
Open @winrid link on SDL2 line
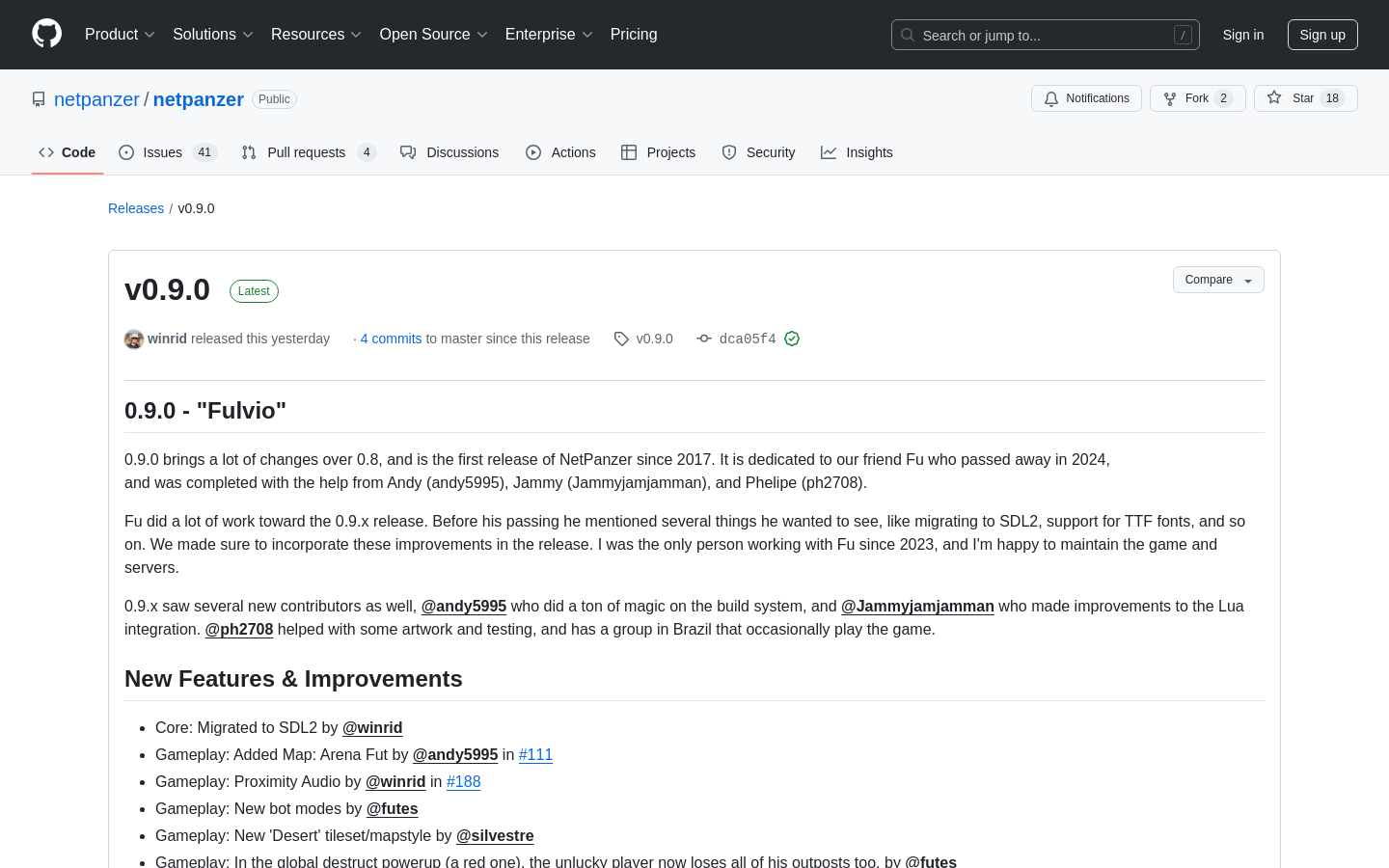[x=372, y=727]
